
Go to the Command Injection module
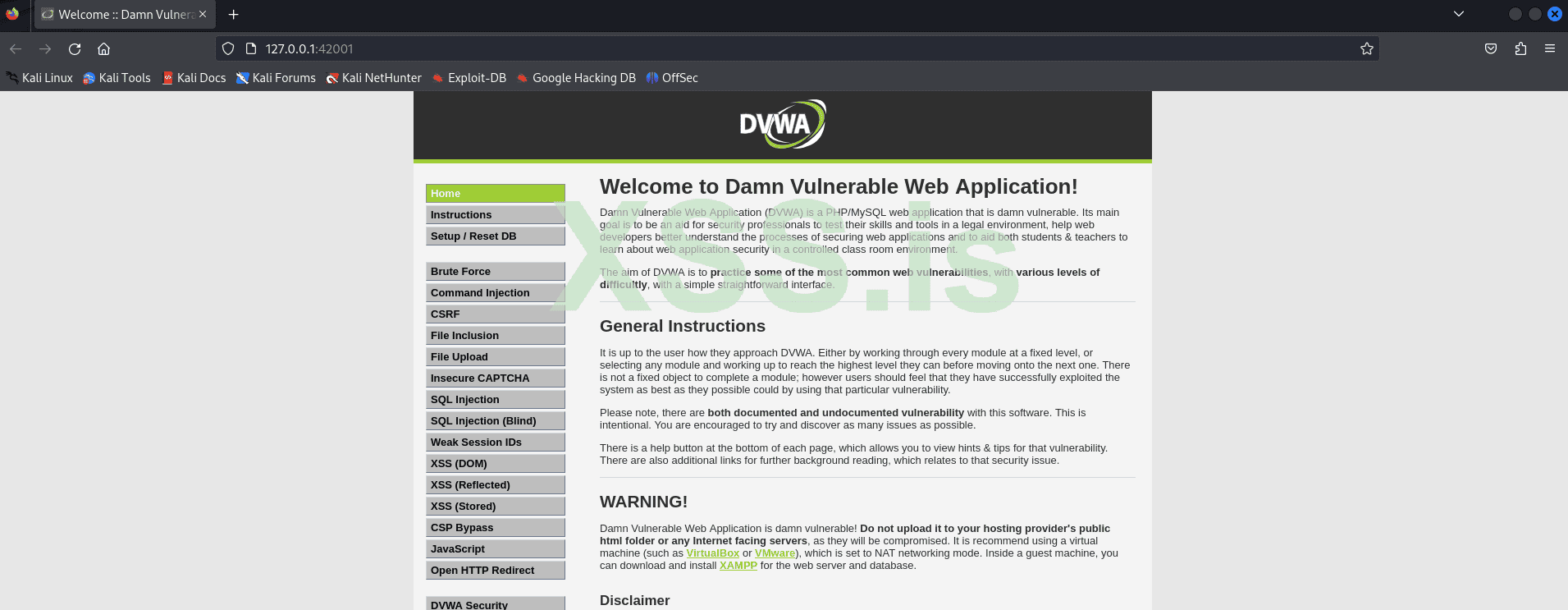click(x=496, y=292)
